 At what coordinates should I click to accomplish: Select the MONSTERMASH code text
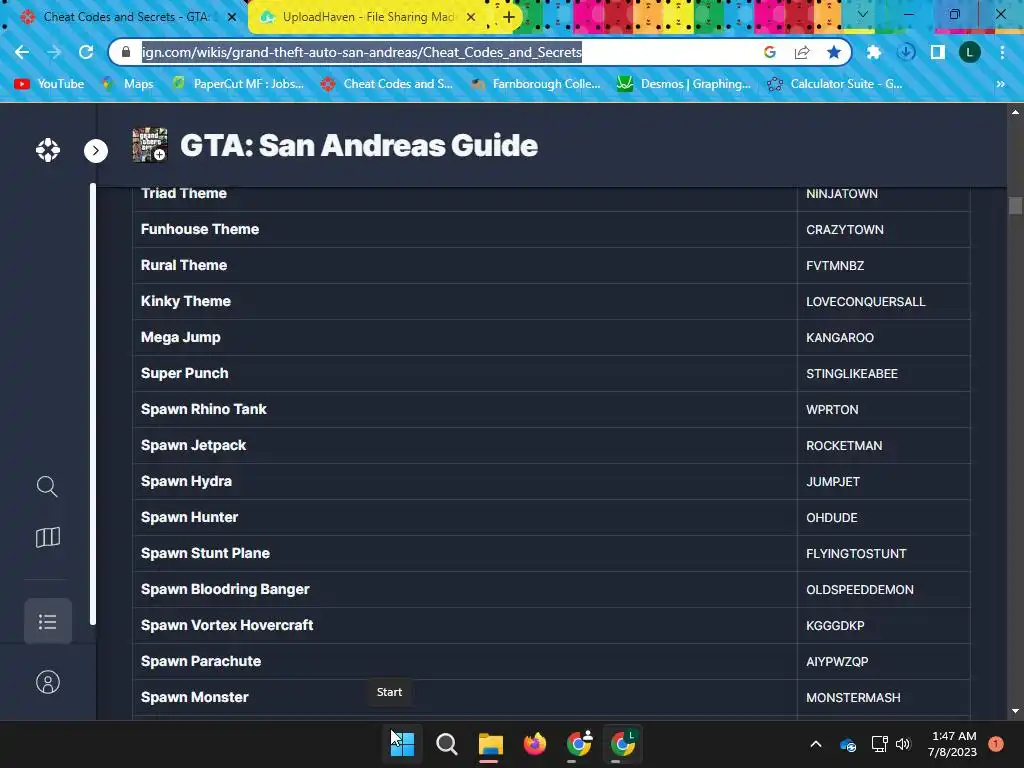tap(853, 697)
